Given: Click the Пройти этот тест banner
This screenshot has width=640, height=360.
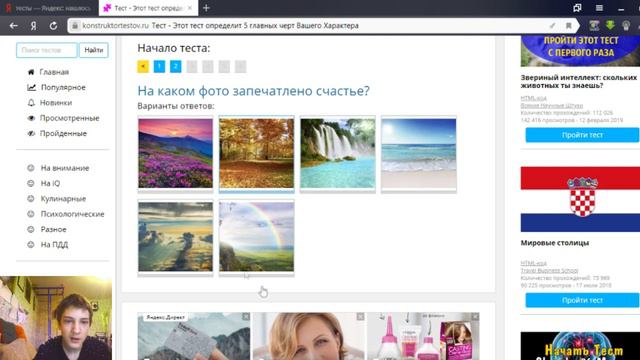Looking at the screenshot, I should click(x=580, y=51).
